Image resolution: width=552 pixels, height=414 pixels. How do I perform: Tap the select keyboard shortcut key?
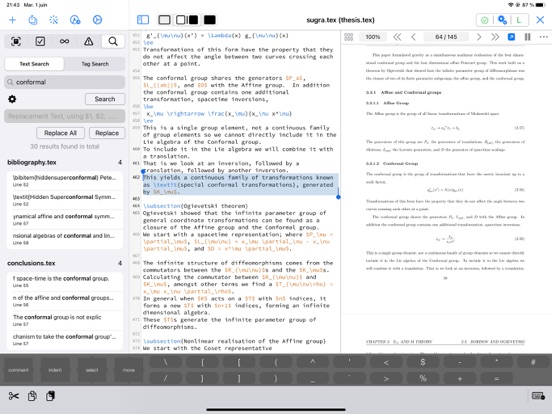(x=92, y=370)
